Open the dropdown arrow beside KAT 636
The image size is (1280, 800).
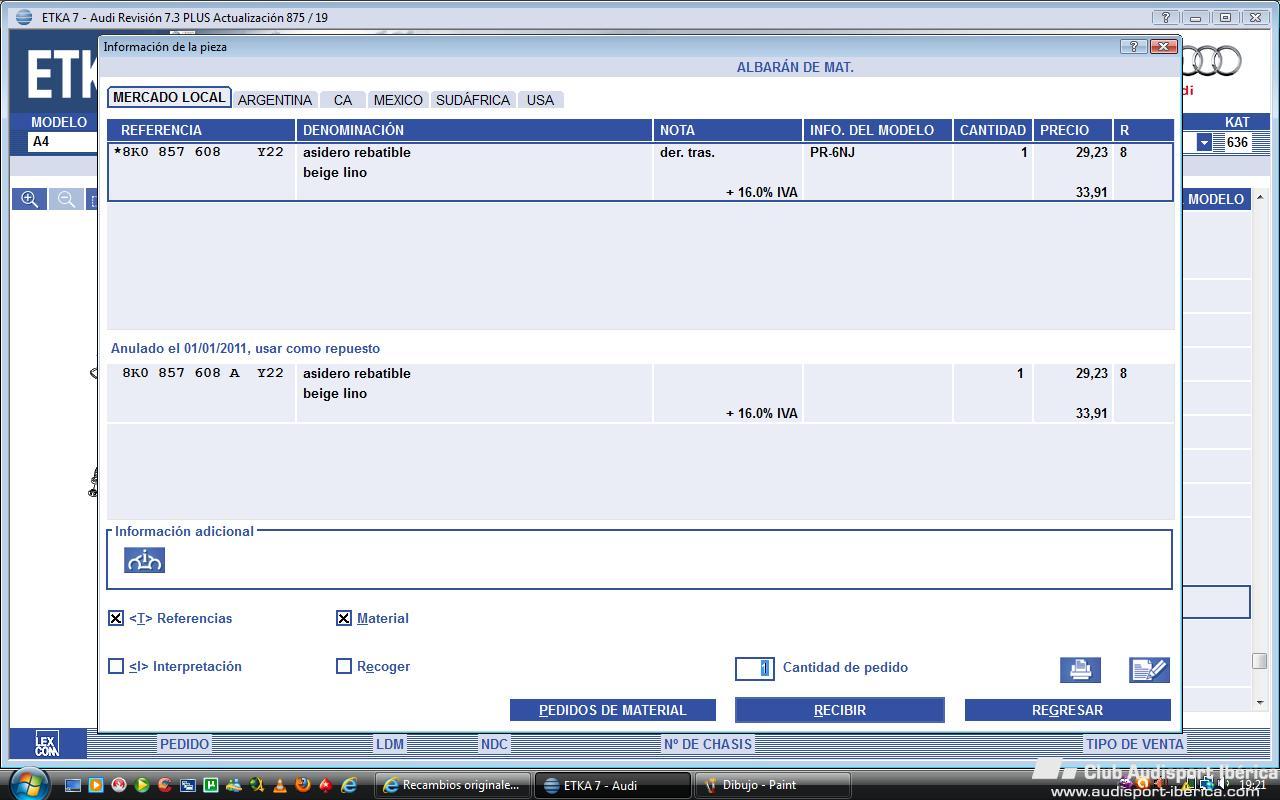click(x=1204, y=142)
